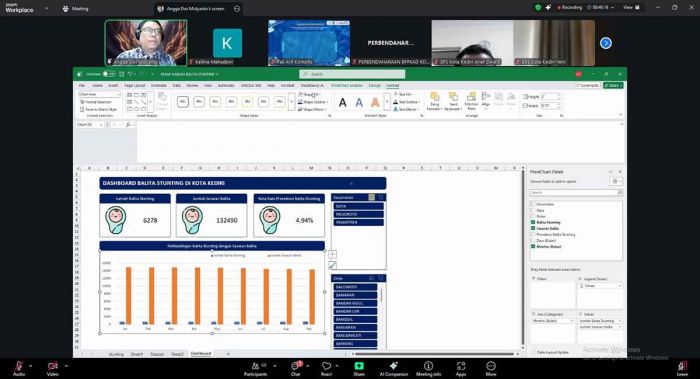This screenshot has width=700, height=379.
Task: Open the Shape Fill dropdown
Action: tap(310, 95)
